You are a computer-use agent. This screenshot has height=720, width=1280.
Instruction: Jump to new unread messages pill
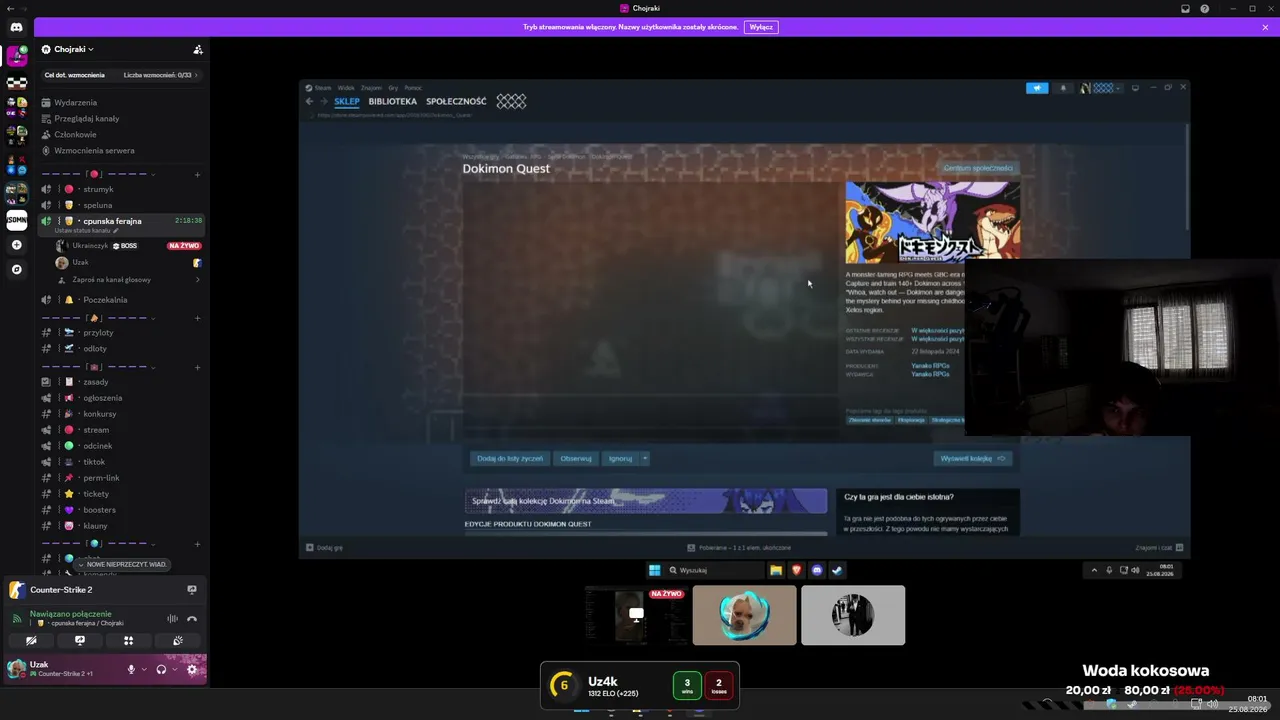click(121, 564)
